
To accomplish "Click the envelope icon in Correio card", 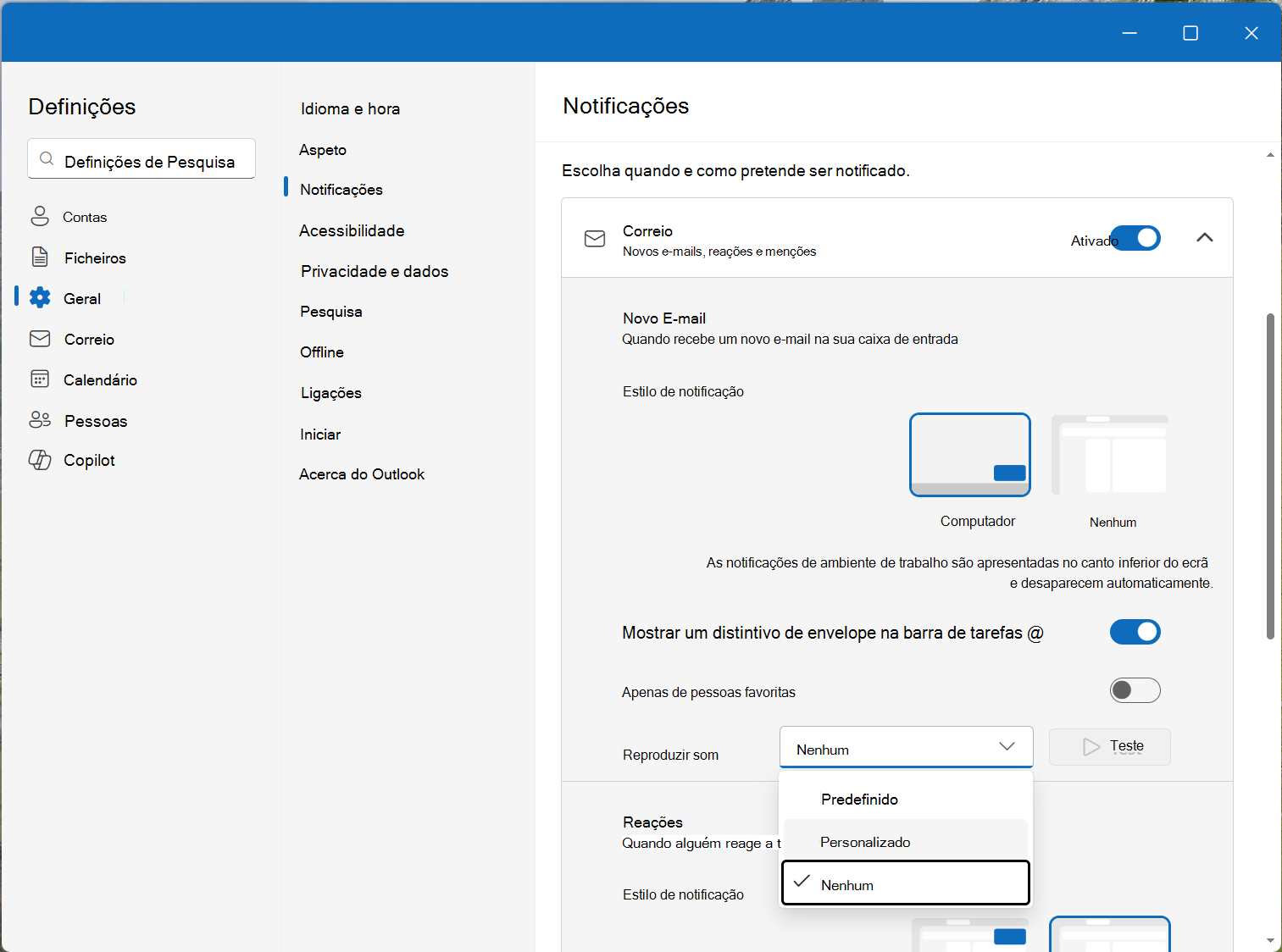I will (x=595, y=239).
